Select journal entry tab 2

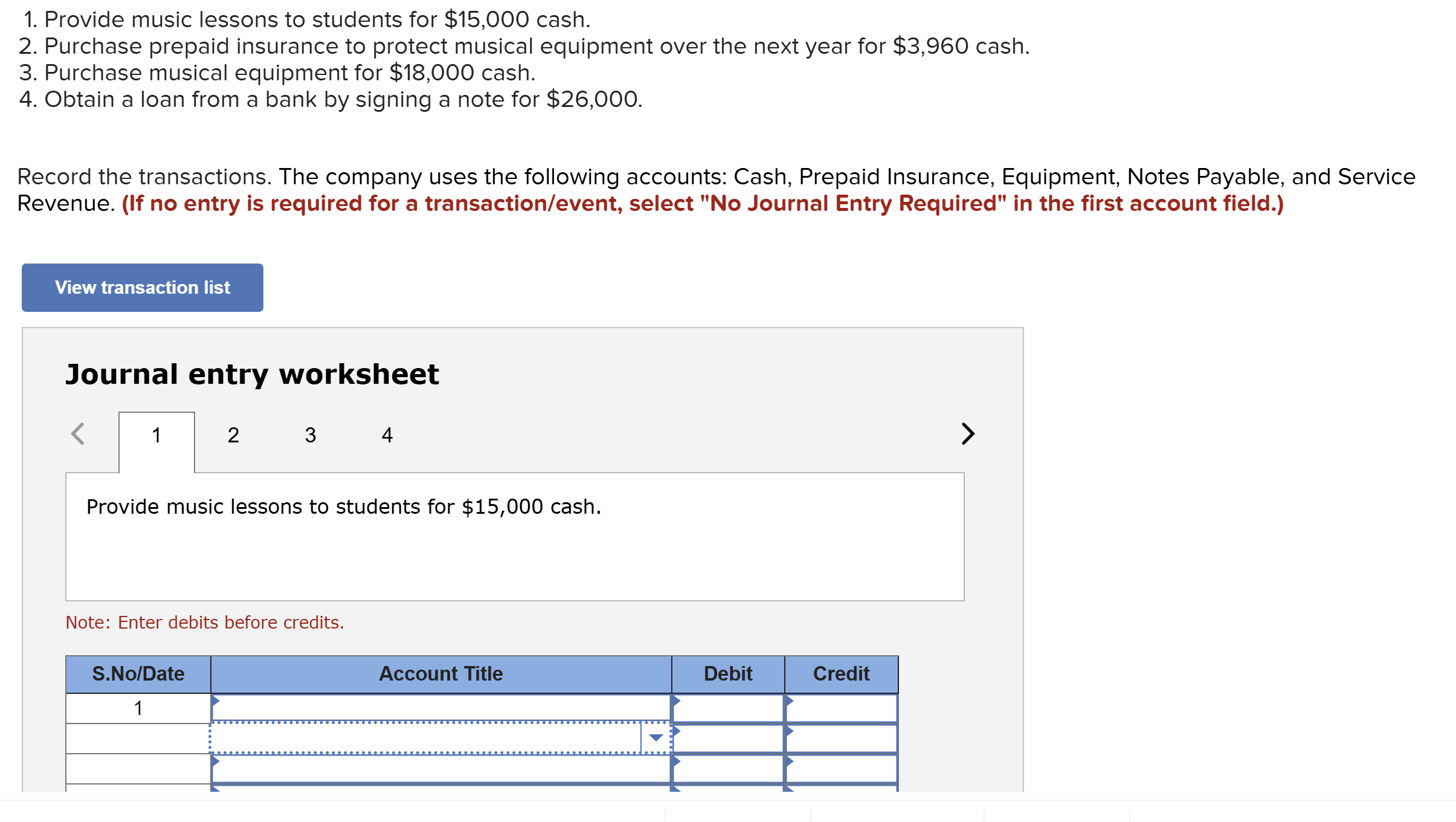click(233, 434)
